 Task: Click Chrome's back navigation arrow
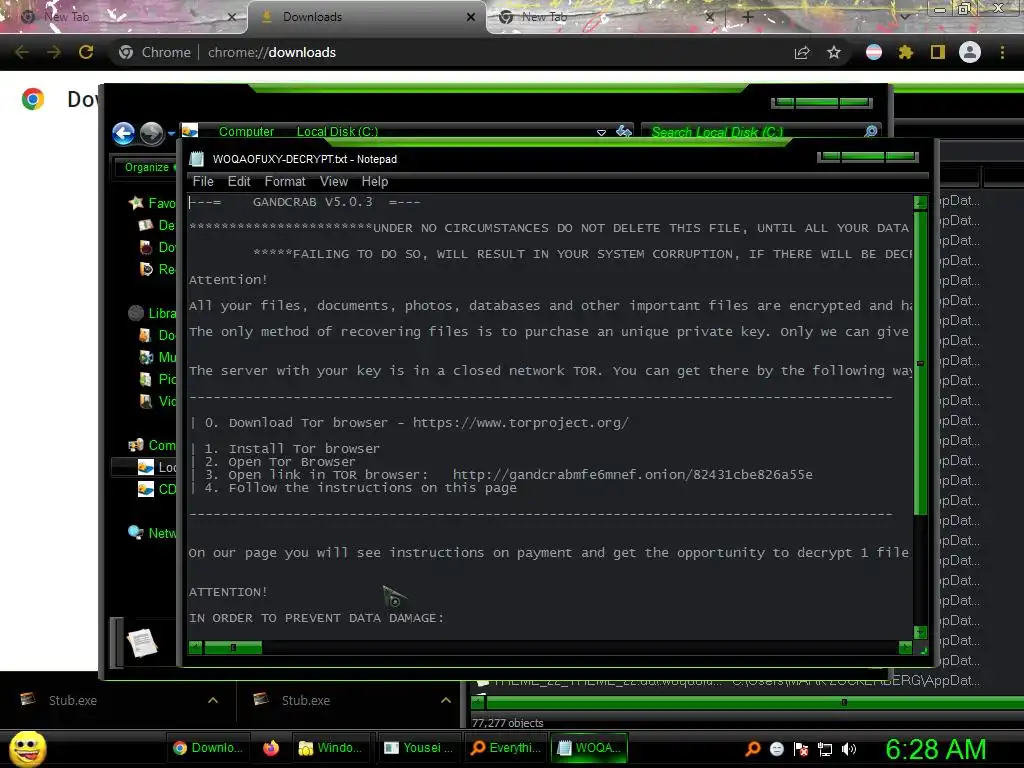click(22, 52)
